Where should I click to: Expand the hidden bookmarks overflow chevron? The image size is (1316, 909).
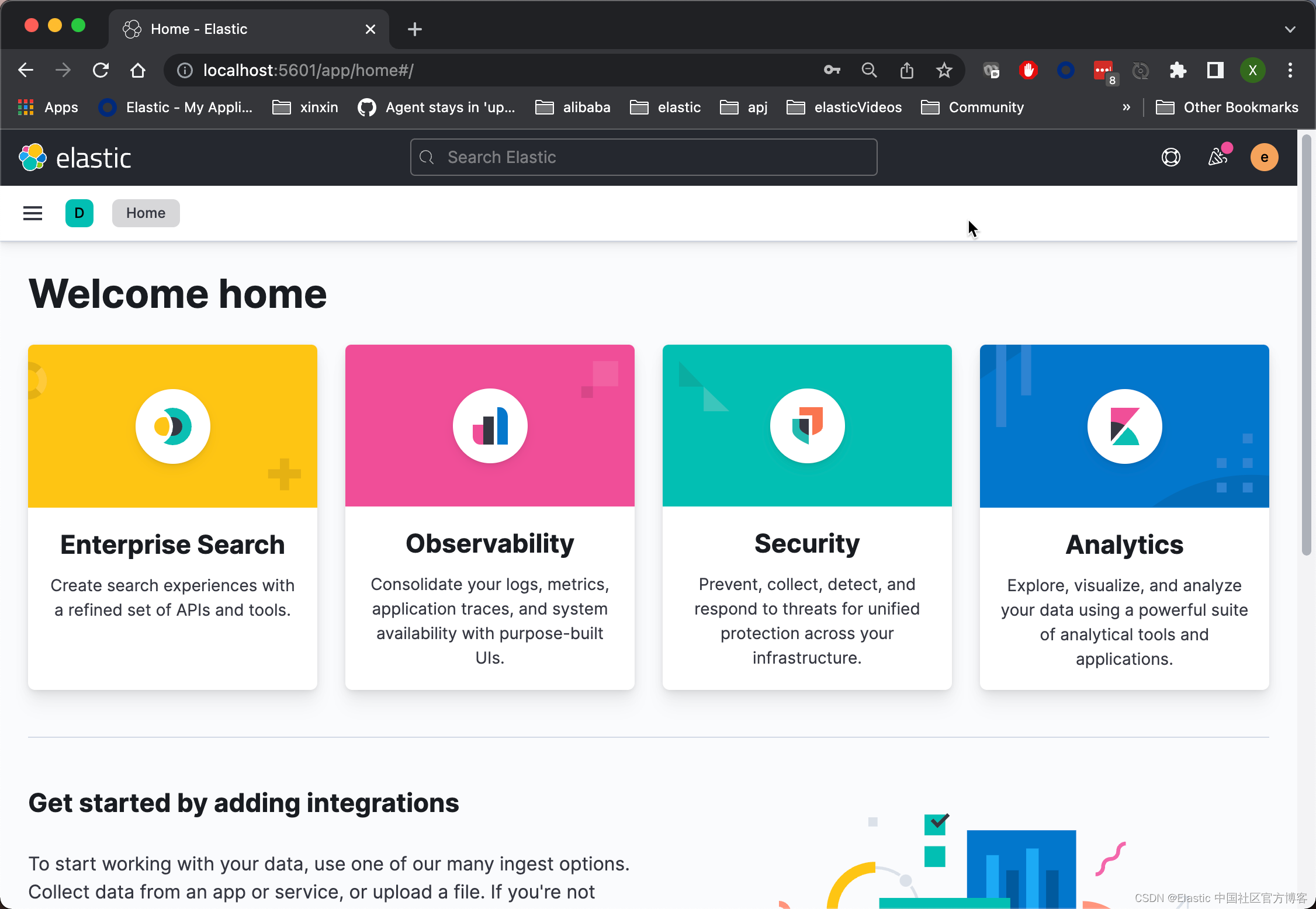coord(1126,107)
